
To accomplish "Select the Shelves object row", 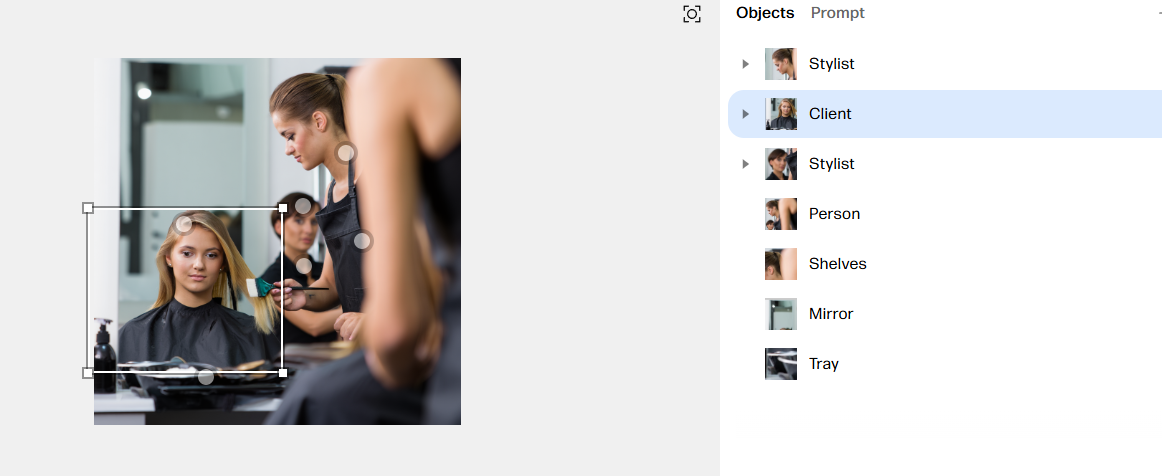I will (945, 264).
